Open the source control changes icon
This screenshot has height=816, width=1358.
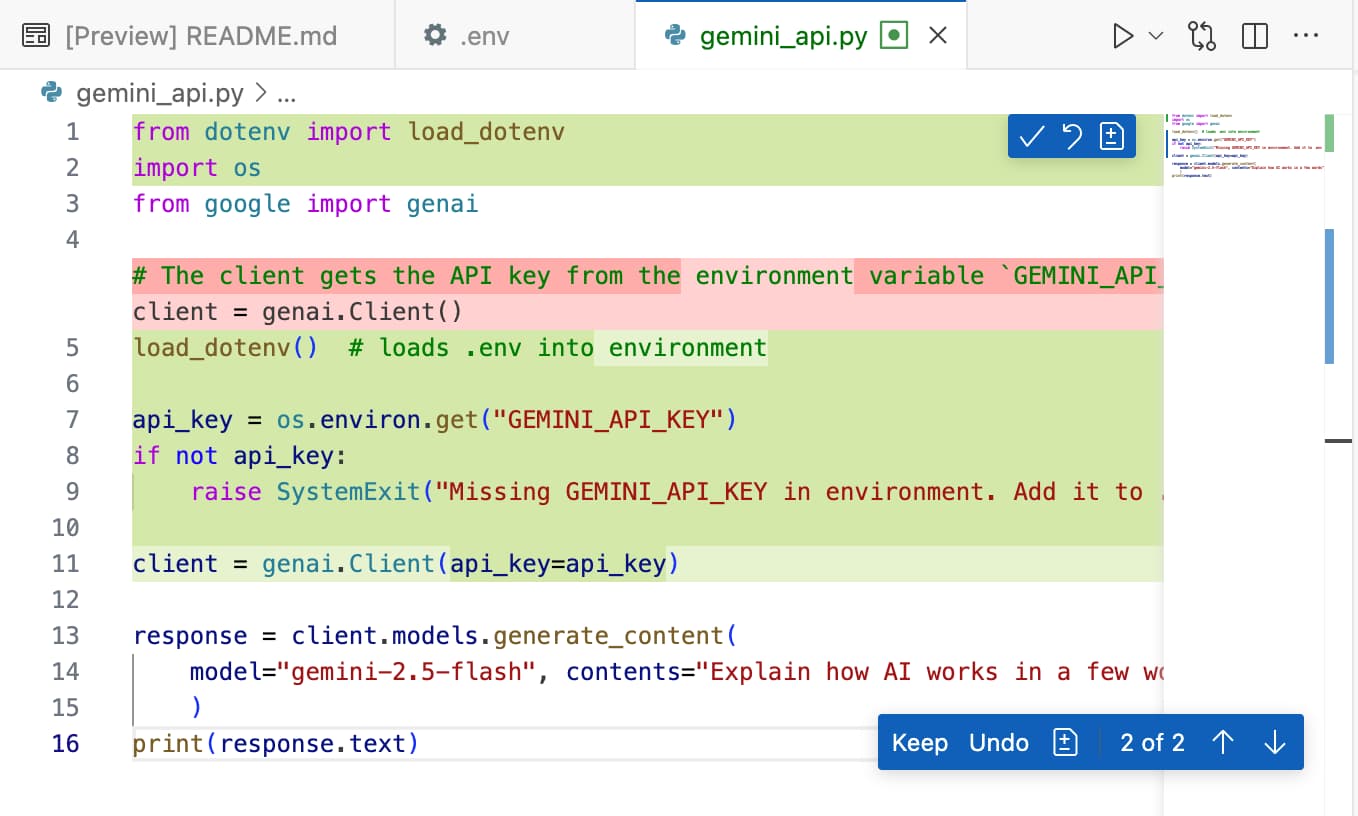[1201, 37]
